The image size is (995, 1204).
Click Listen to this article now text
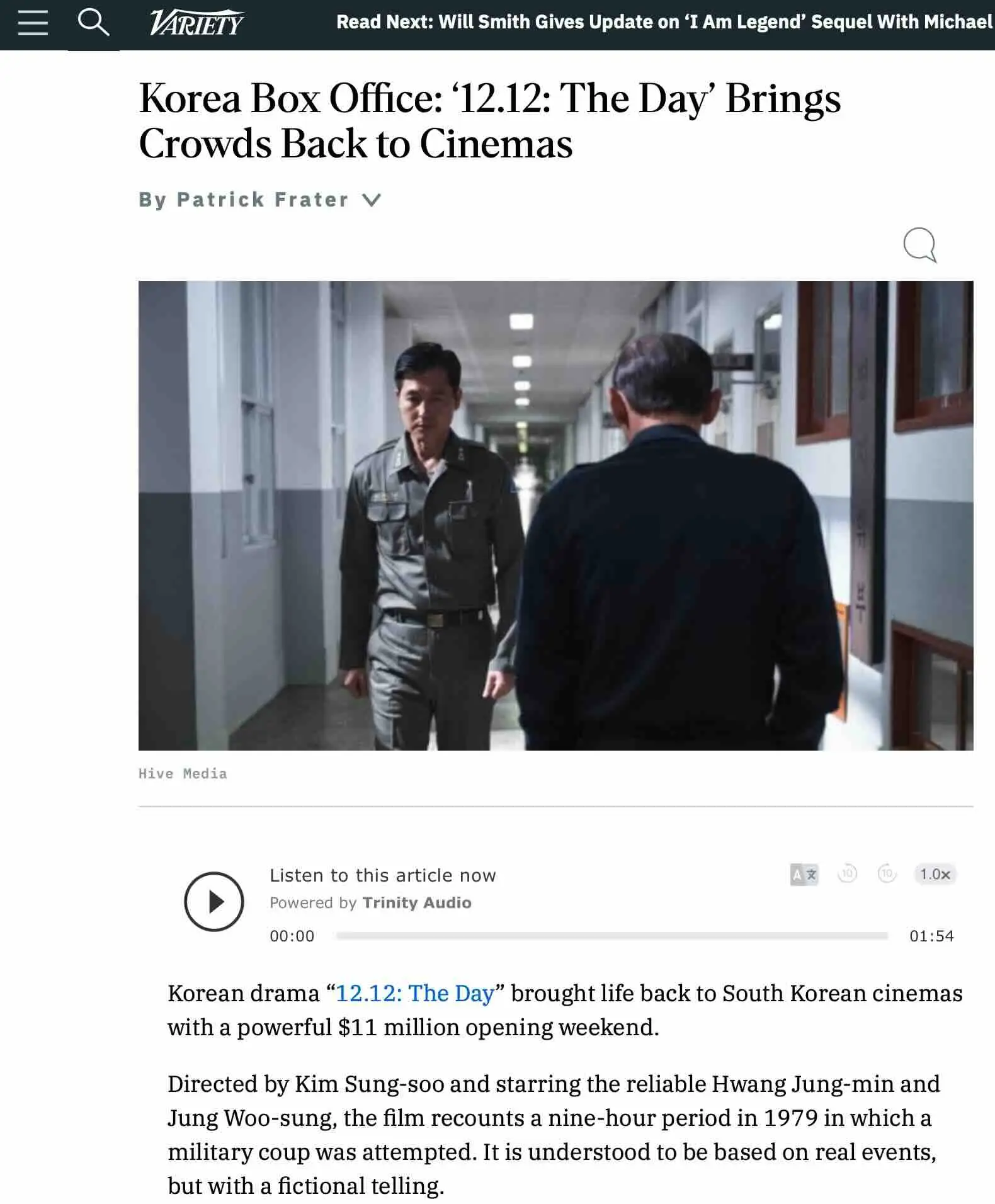(383, 875)
